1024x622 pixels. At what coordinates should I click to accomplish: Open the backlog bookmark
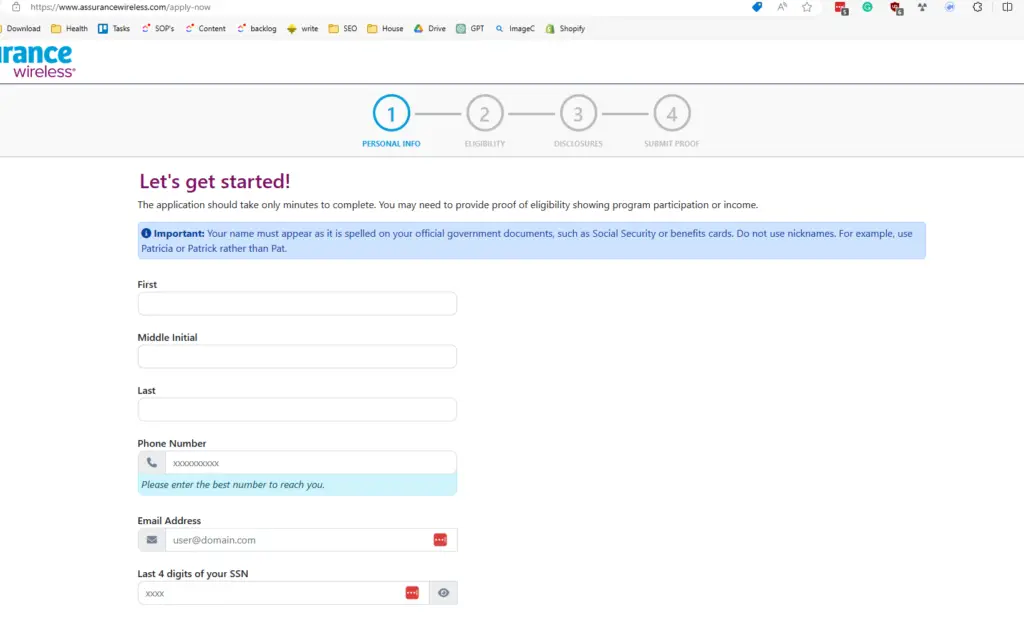click(x=257, y=29)
